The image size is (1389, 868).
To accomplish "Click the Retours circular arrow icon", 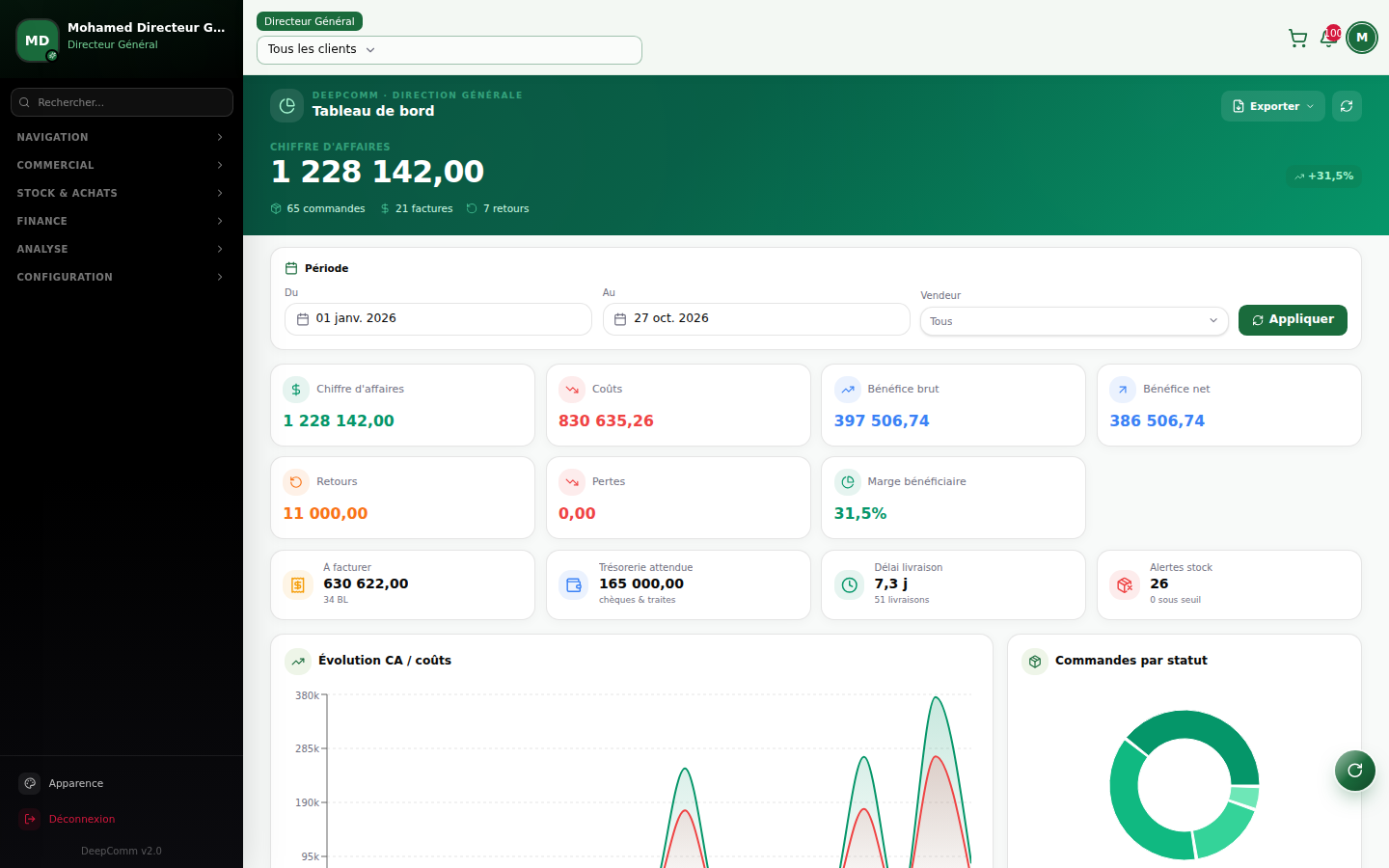I will click(x=296, y=482).
